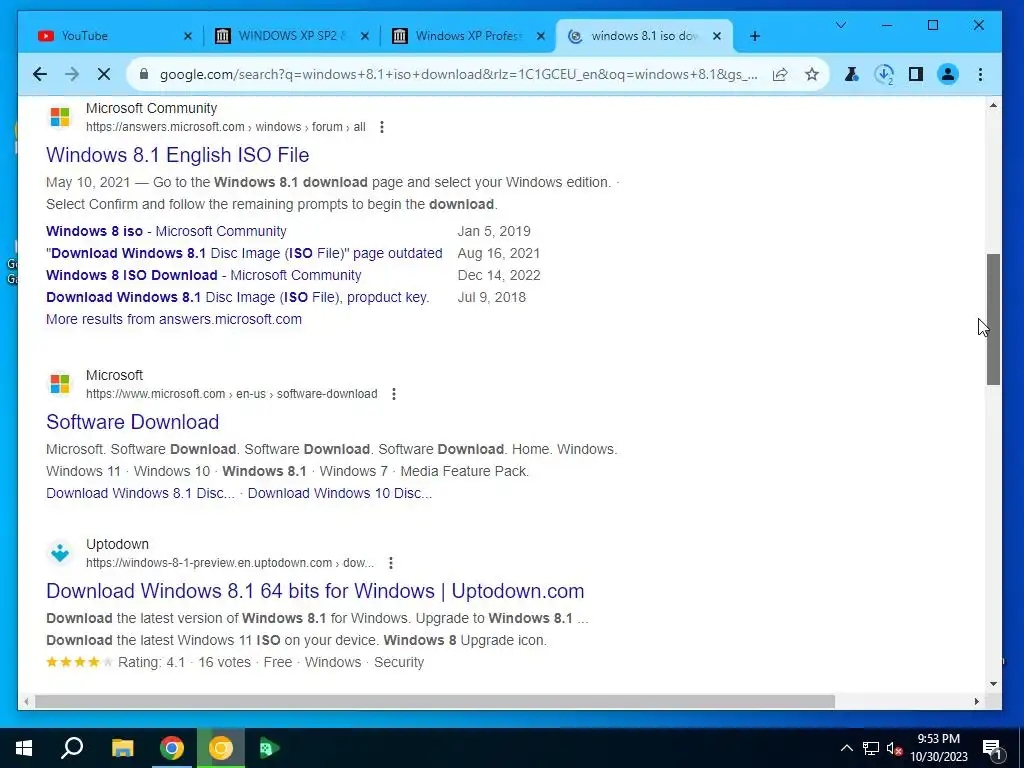Open File Explorer from the taskbar
Image resolution: width=1024 pixels, height=768 pixels.
(122, 748)
